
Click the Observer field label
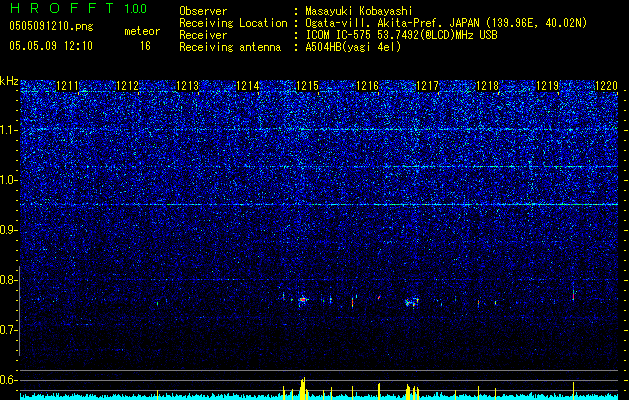pos(203,11)
